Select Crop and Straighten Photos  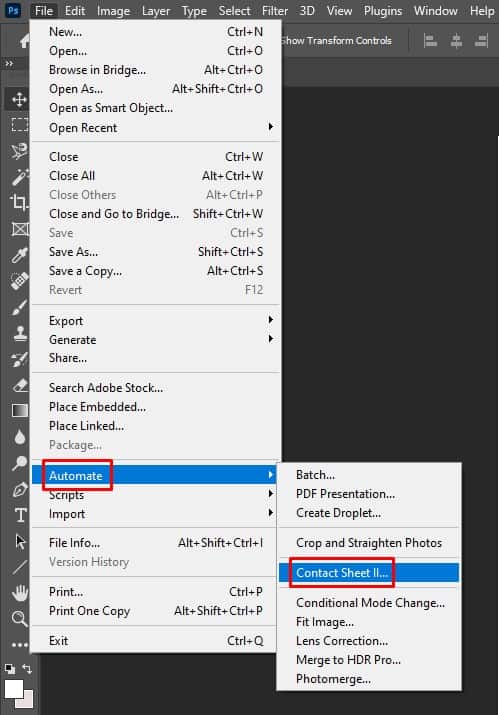point(369,543)
